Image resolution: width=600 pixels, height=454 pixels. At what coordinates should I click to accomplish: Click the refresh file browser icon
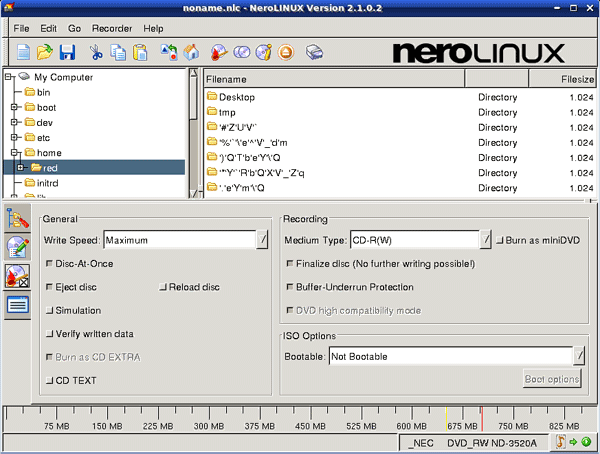(169, 52)
